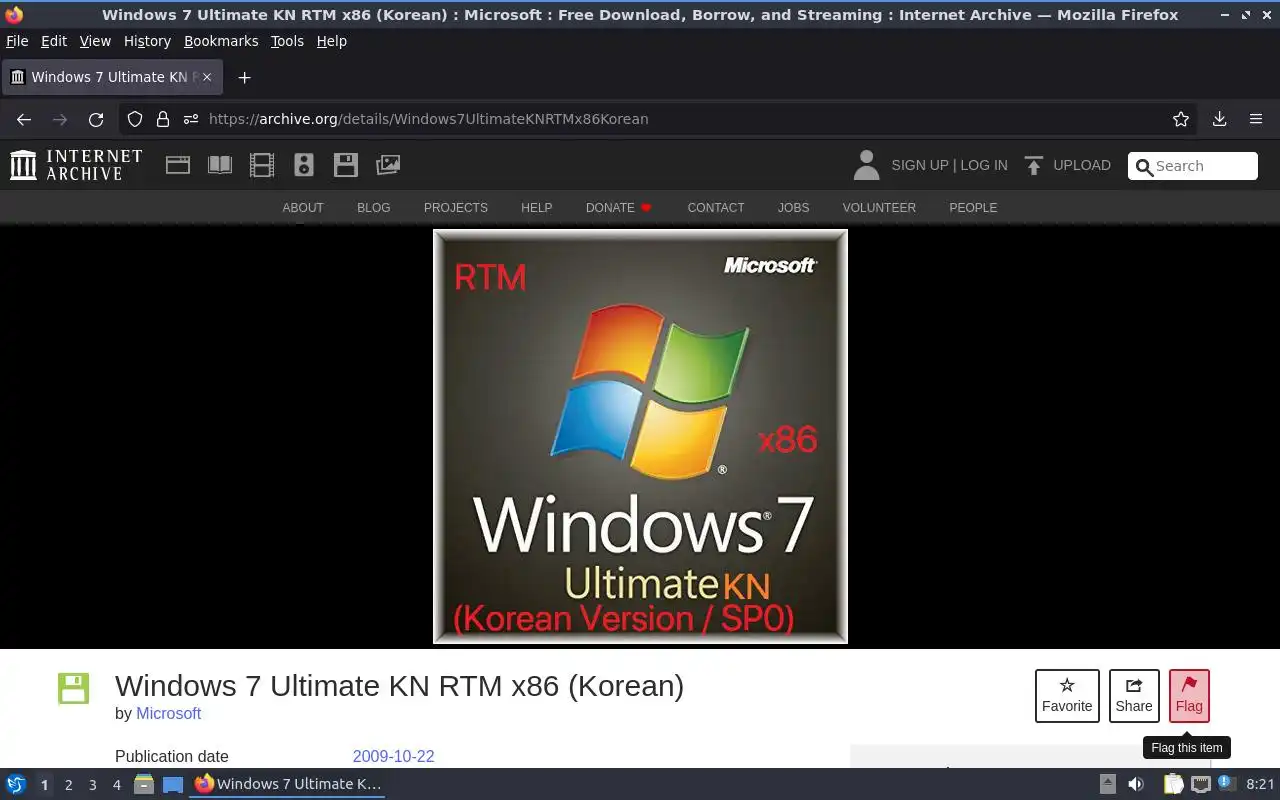Click the SIGN UP link
This screenshot has height=800, width=1280.
point(920,165)
